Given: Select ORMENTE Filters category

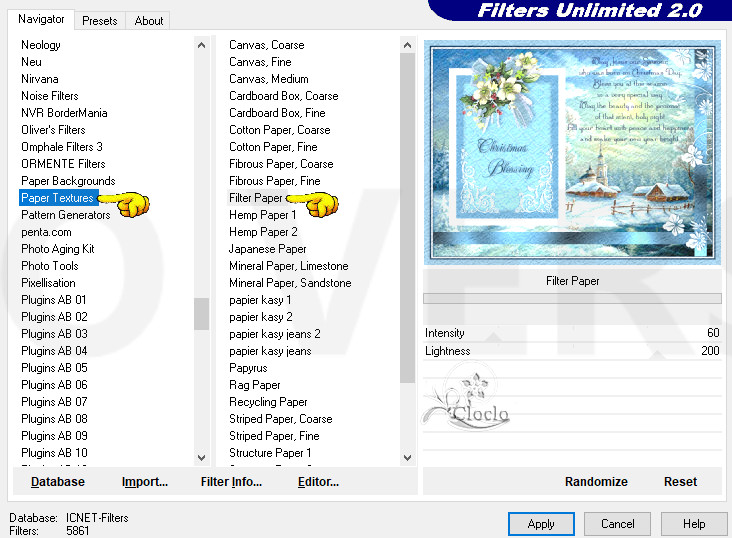Looking at the screenshot, I should pos(63,164).
